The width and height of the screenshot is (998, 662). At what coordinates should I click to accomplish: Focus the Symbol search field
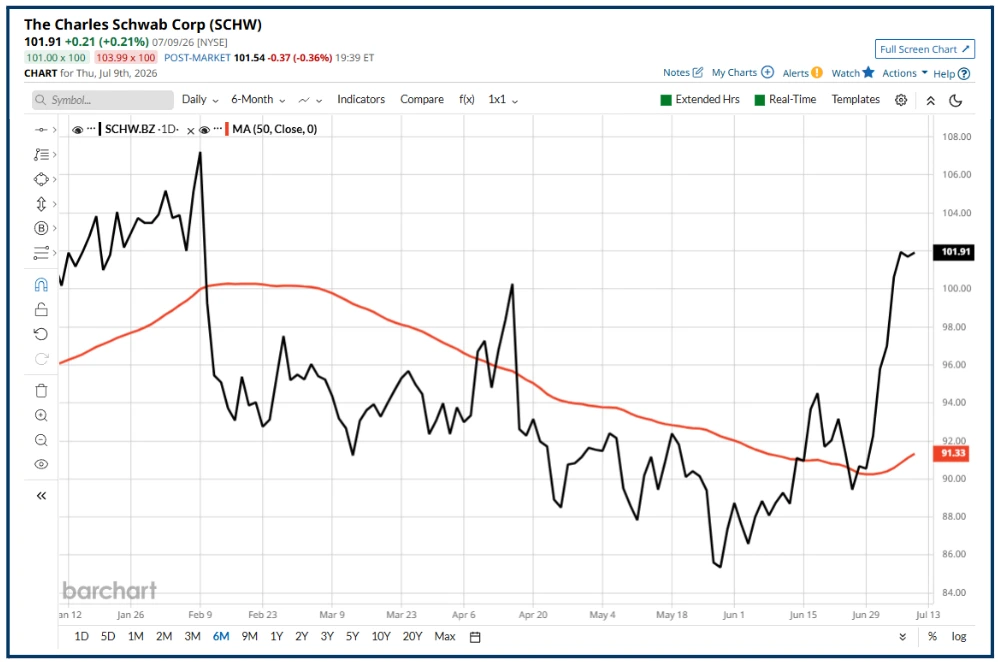103,100
